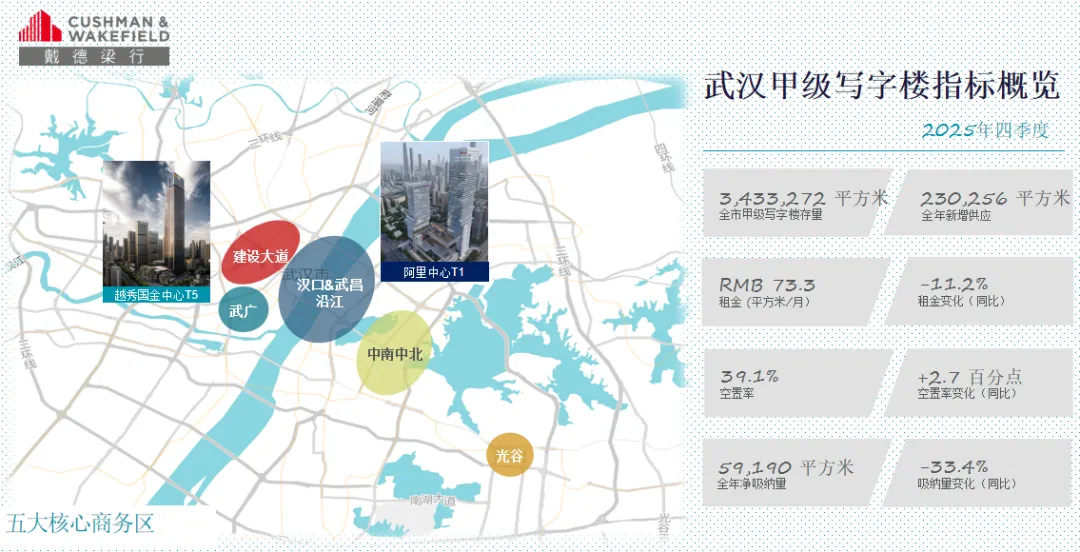Click the 南湖大道 road label

[x=433, y=501]
